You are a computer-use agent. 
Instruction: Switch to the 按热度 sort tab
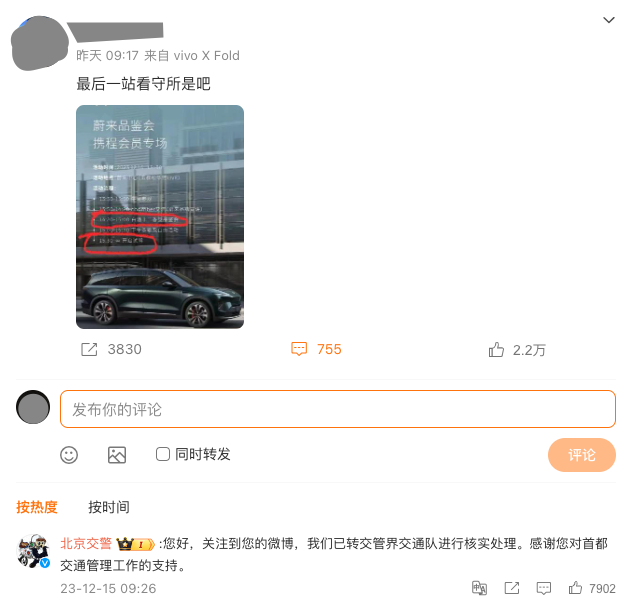click(x=37, y=507)
